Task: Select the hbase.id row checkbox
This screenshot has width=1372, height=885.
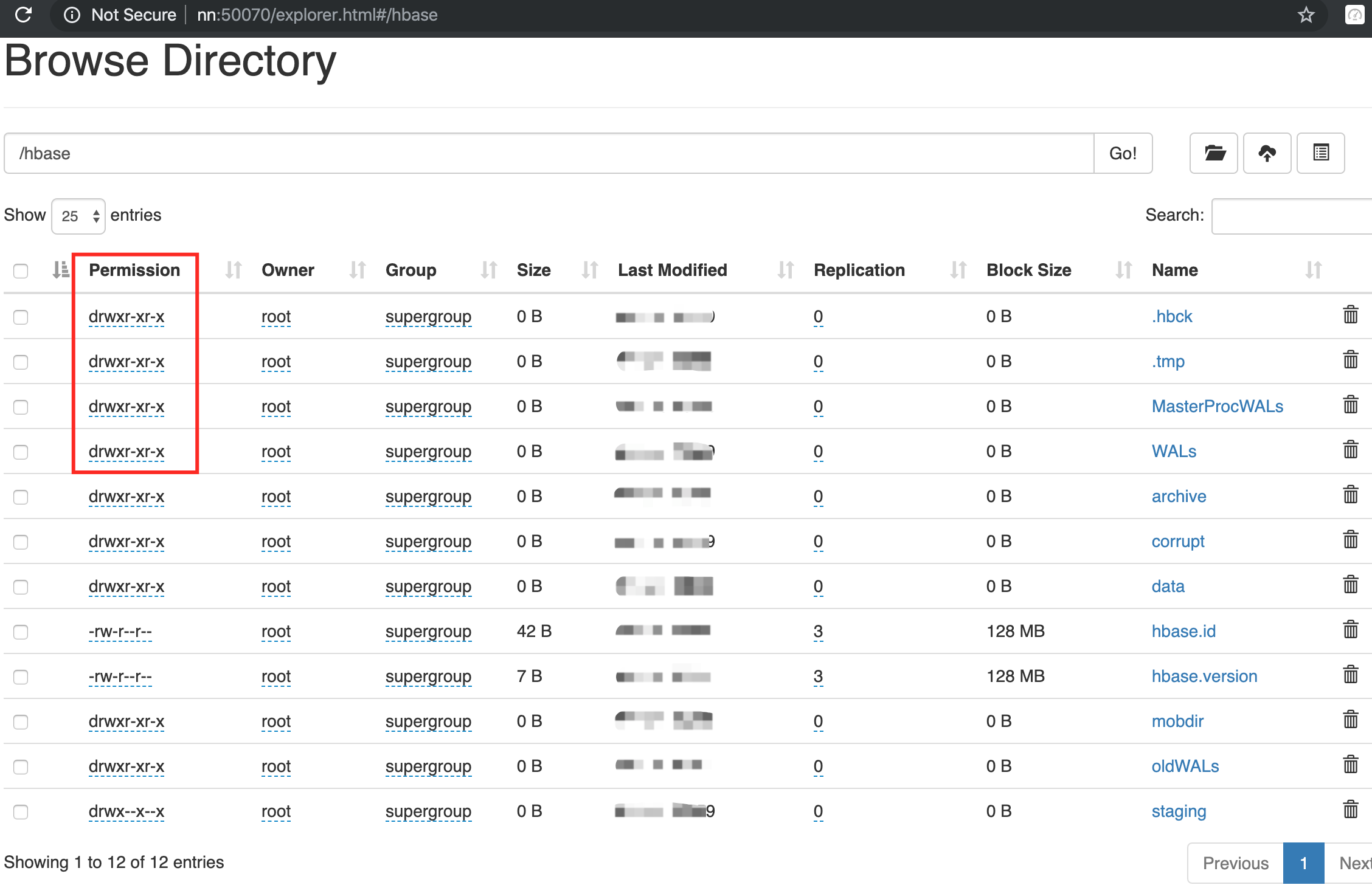Action: click(21, 632)
